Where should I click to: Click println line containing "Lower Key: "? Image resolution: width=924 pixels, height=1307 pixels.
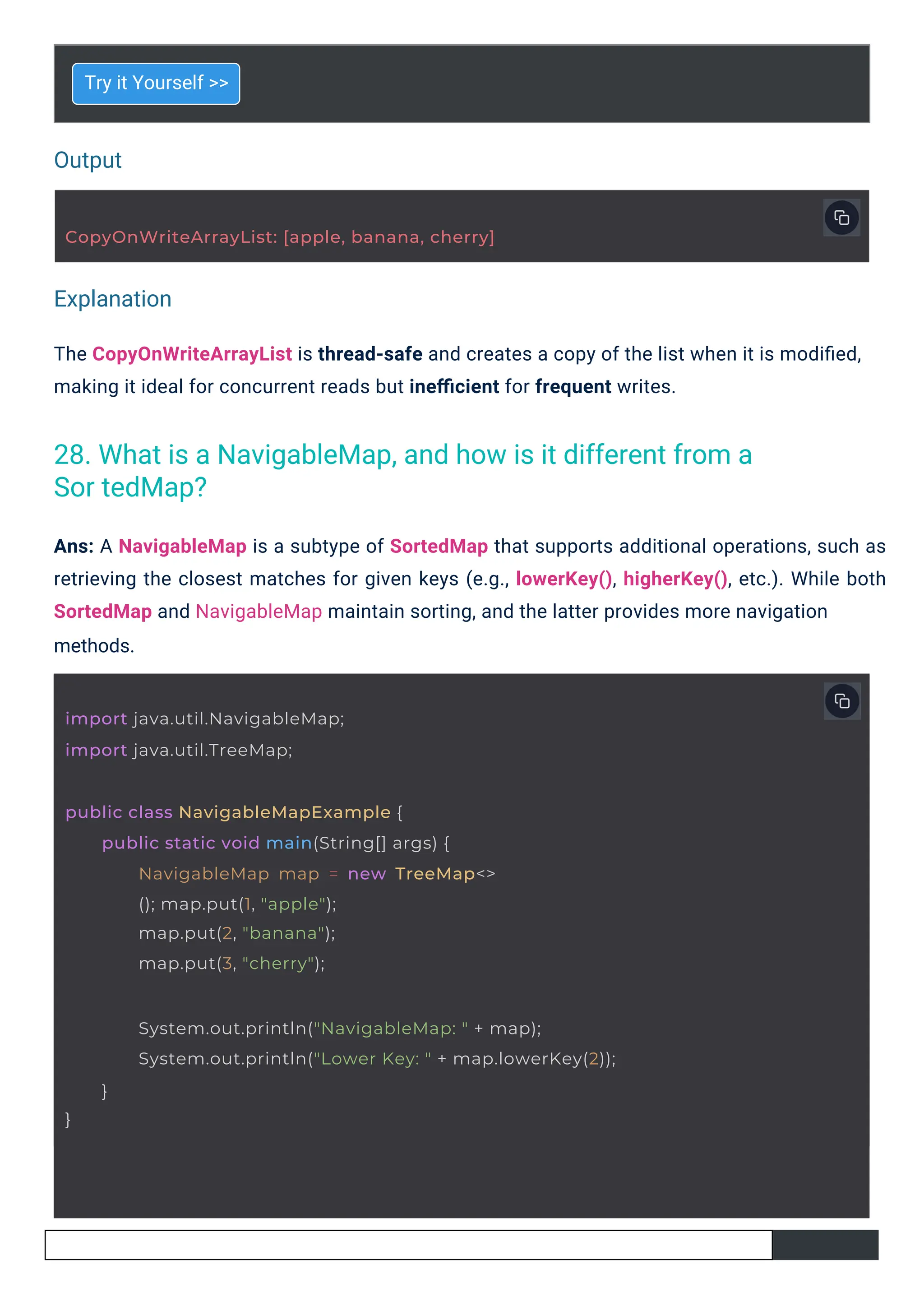pos(377,1059)
